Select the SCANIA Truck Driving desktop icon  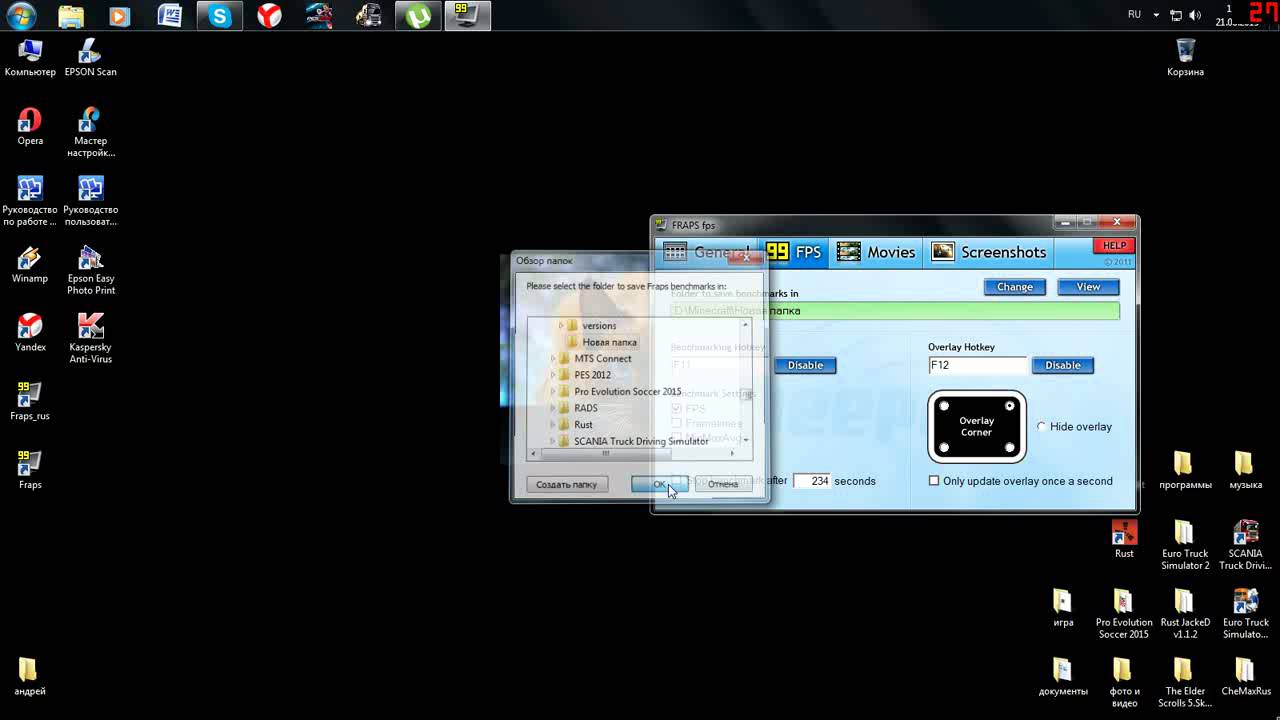click(x=1245, y=545)
